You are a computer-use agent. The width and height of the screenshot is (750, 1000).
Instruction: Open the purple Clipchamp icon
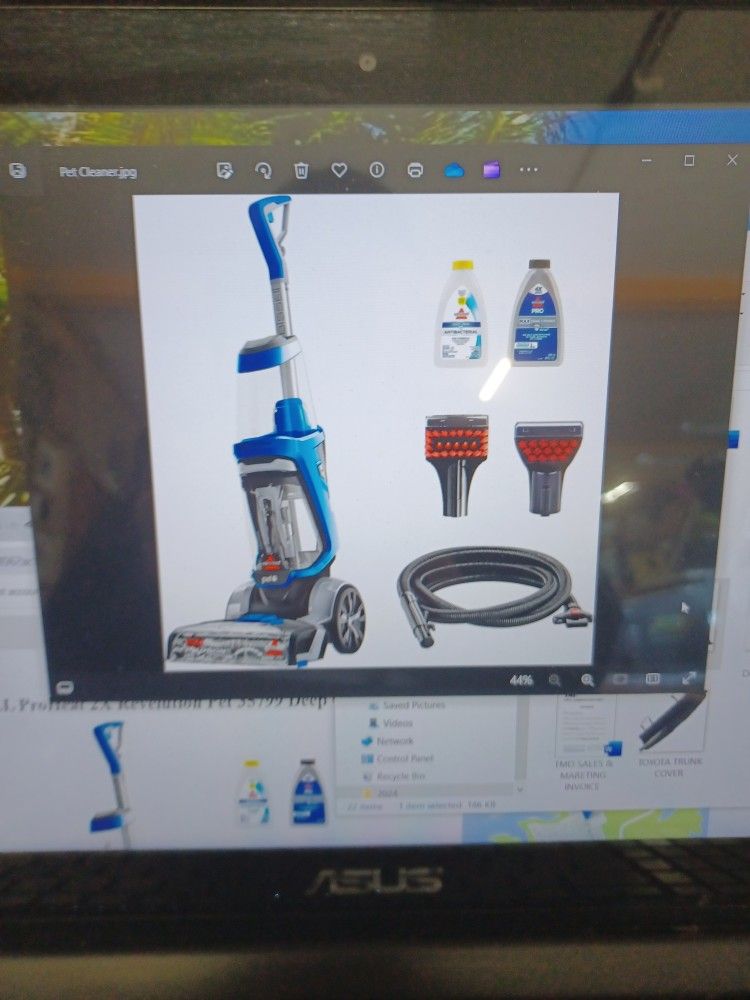click(491, 170)
